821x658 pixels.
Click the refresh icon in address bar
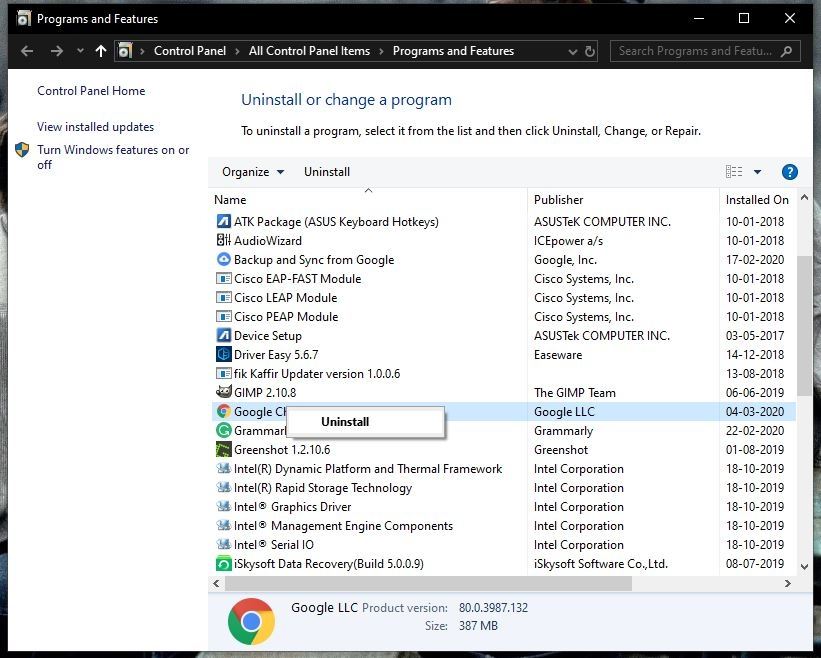pyautogui.click(x=590, y=51)
